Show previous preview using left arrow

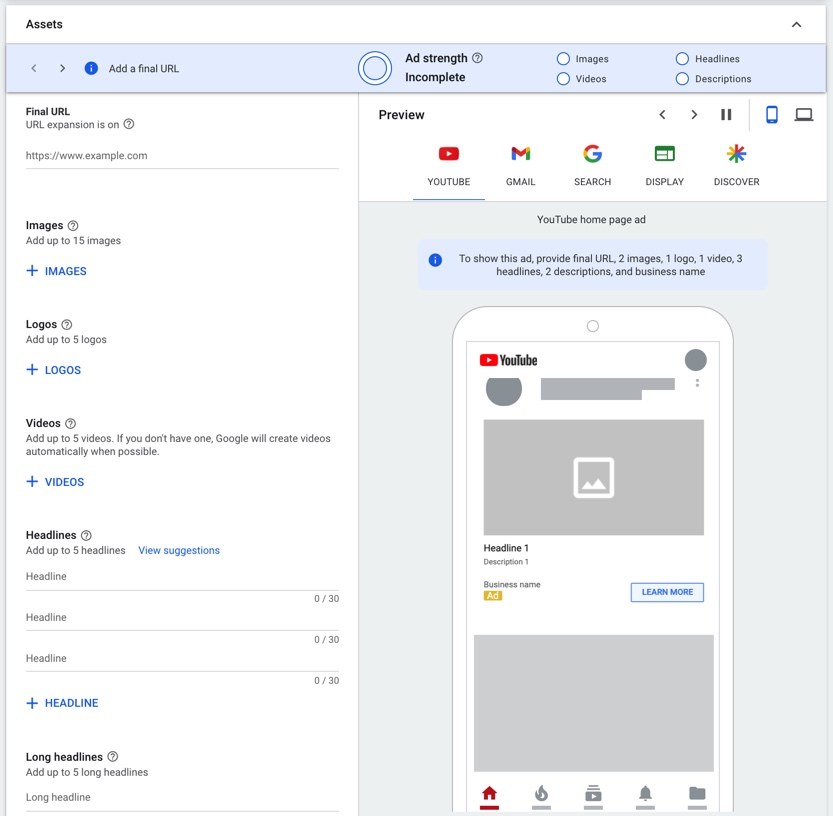click(x=662, y=115)
